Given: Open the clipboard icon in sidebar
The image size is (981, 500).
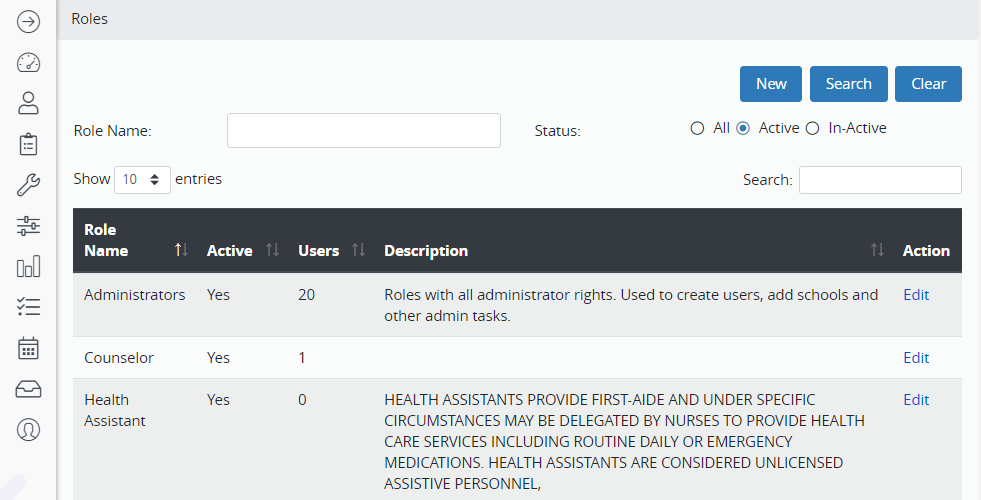Looking at the screenshot, I should pyautogui.click(x=28, y=144).
